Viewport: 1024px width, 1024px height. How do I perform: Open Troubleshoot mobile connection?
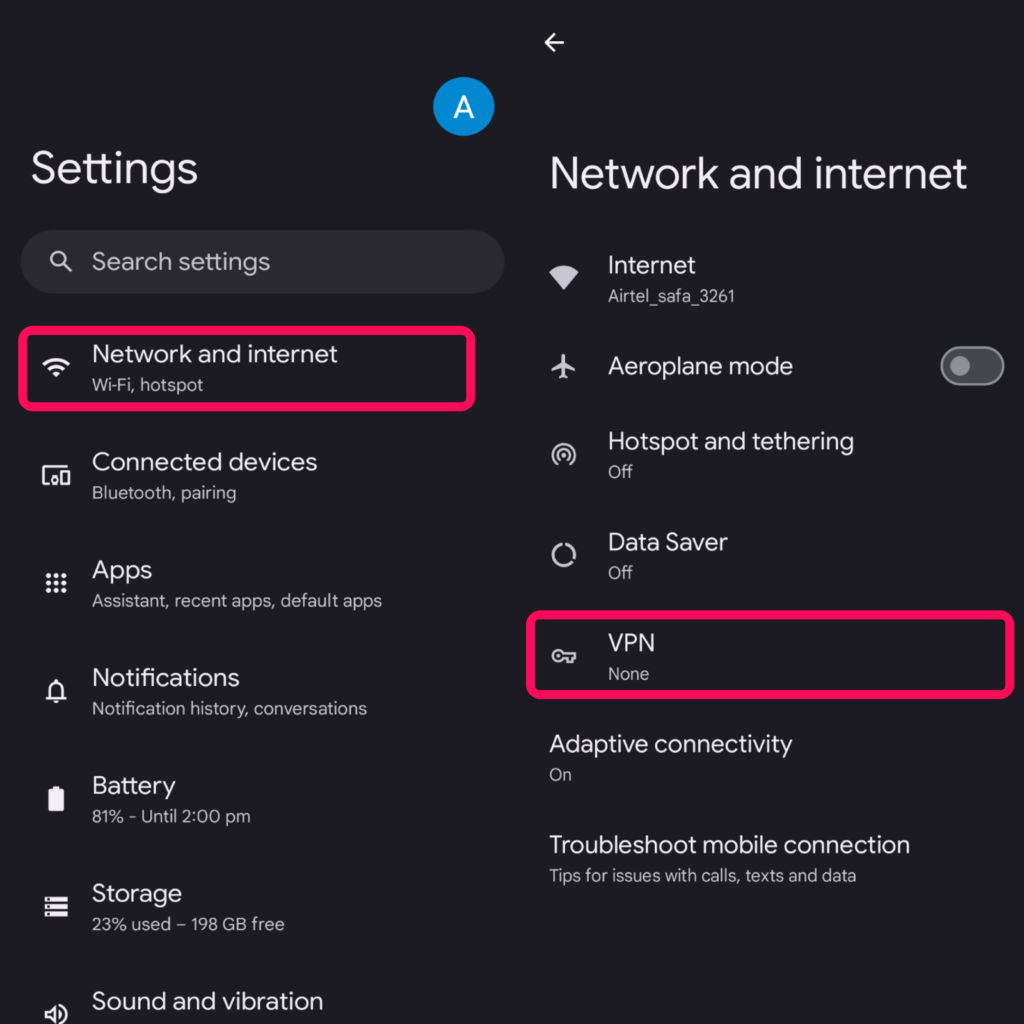pos(729,856)
